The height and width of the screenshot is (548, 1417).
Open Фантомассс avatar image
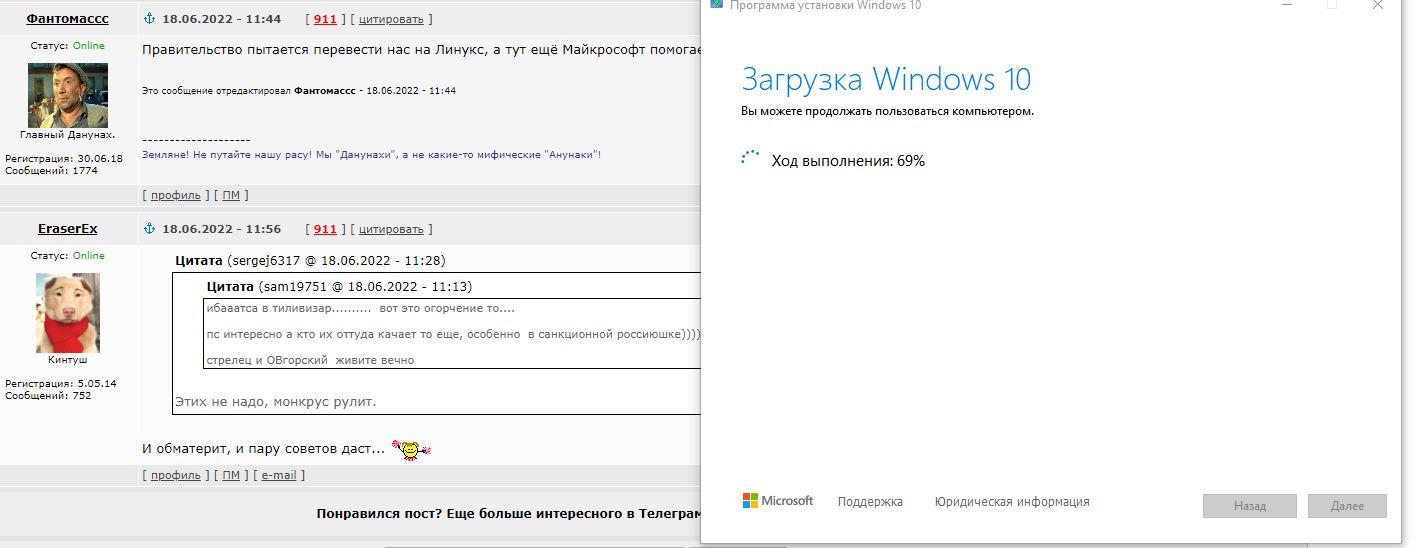tap(67, 95)
